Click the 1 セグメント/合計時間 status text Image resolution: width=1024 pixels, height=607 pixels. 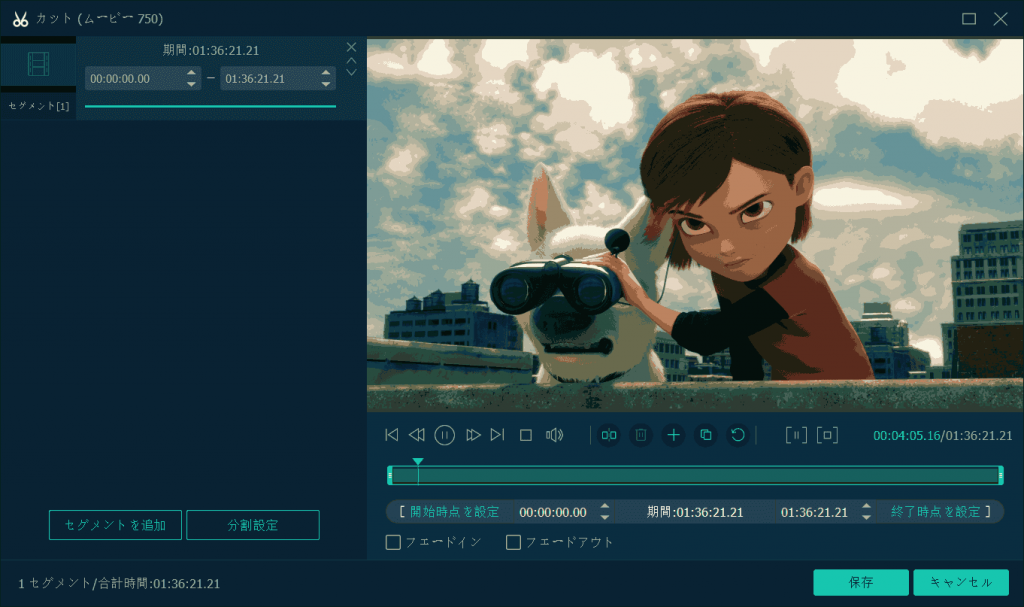pyautogui.click(x=119, y=583)
